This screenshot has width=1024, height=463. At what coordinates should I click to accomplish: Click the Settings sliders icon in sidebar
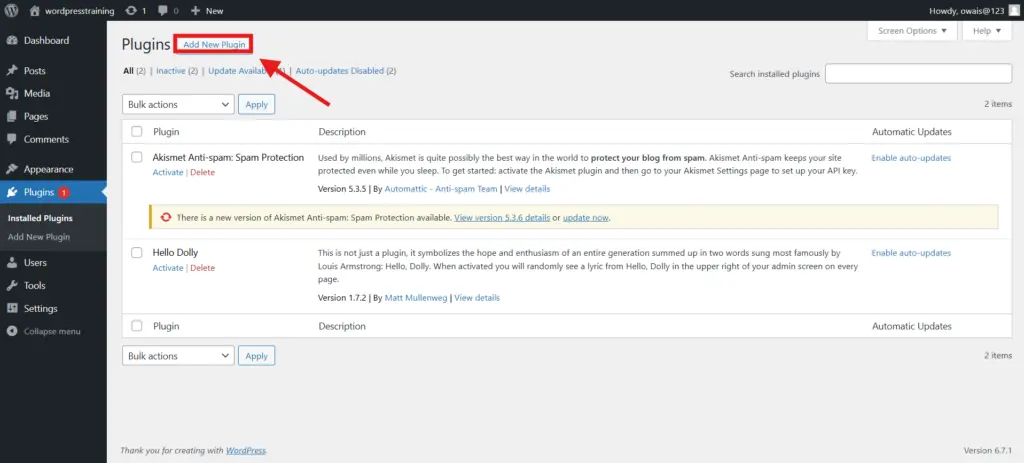[x=12, y=308]
